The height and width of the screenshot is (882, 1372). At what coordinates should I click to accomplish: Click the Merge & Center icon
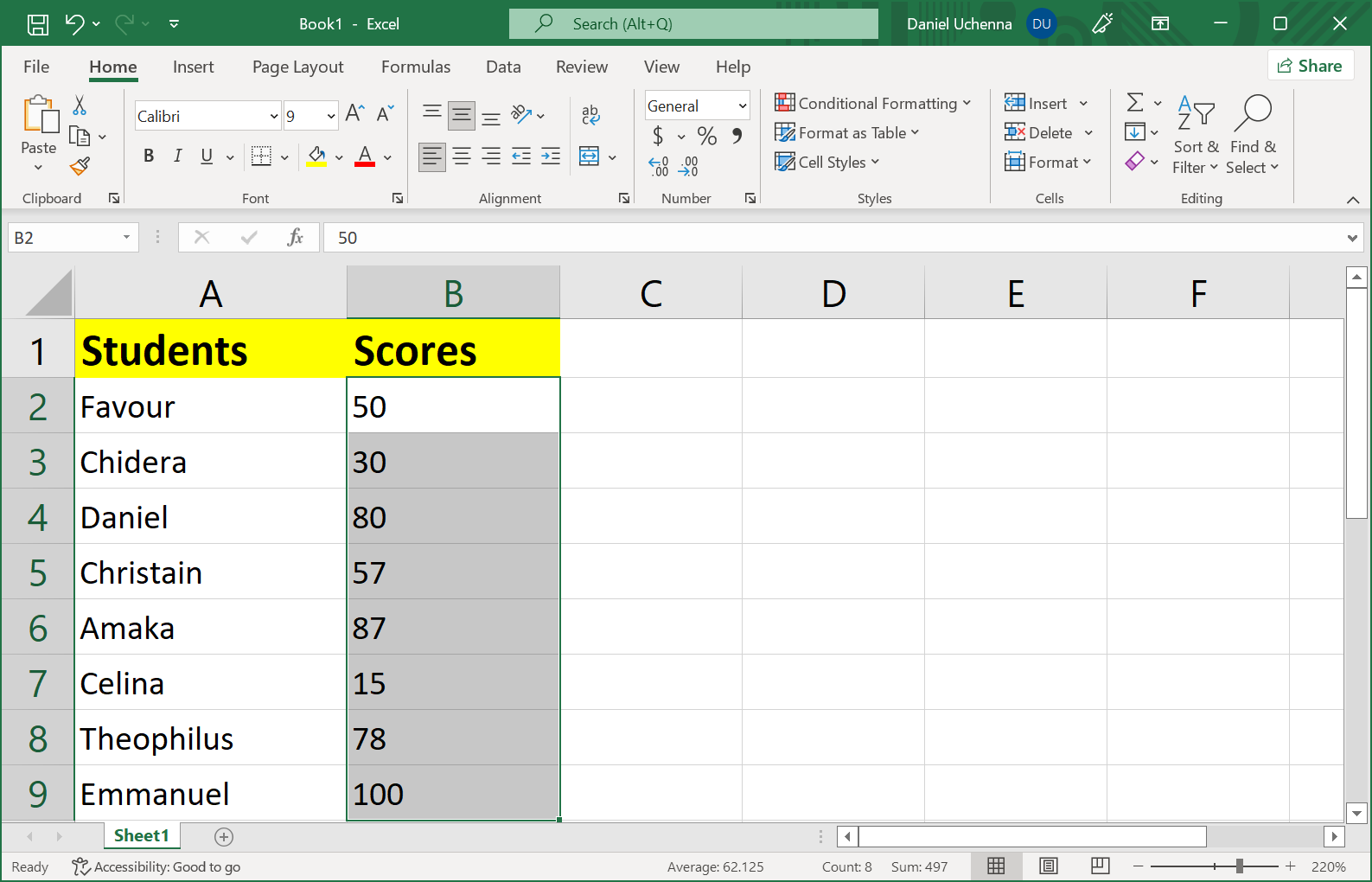pos(590,157)
